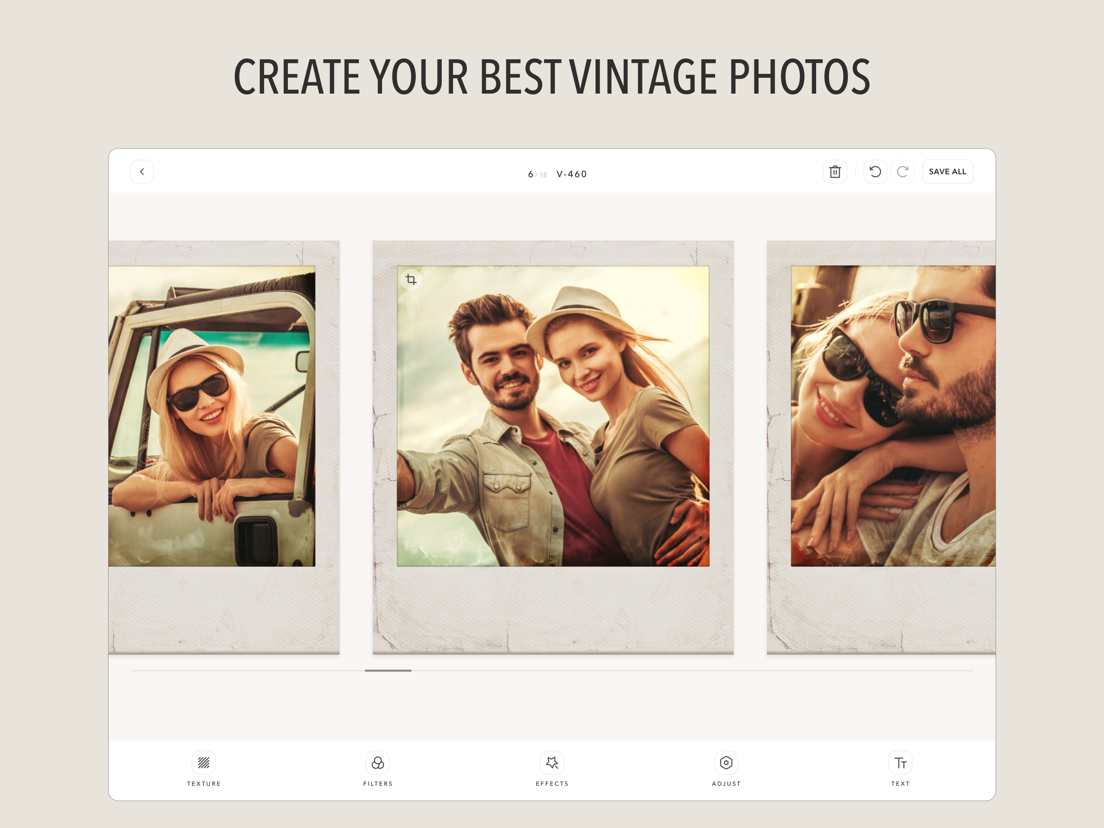The width and height of the screenshot is (1104, 828).
Task: Click the scroll indicator below the photos
Action: [x=388, y=671]
